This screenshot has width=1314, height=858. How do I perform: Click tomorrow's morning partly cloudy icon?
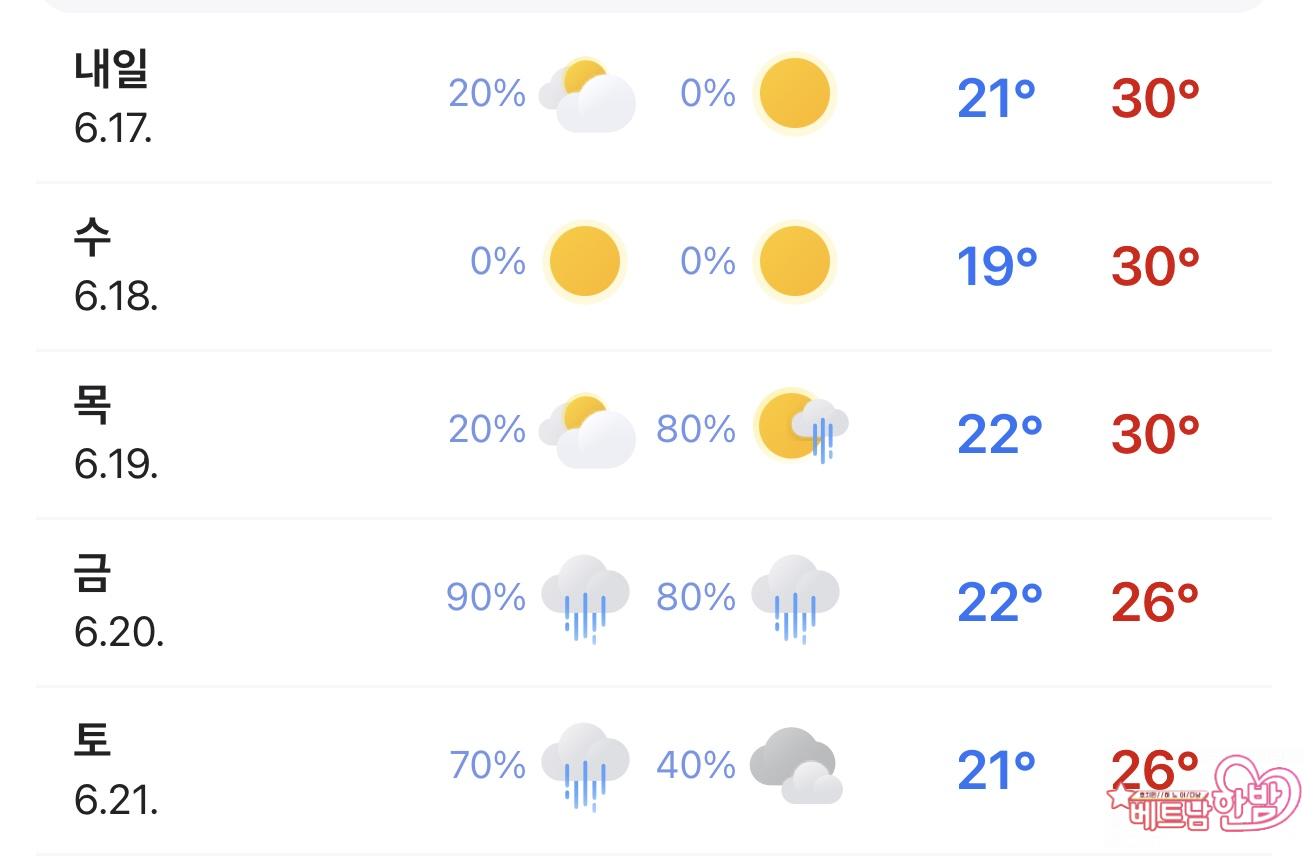click(x=587, y=95)
